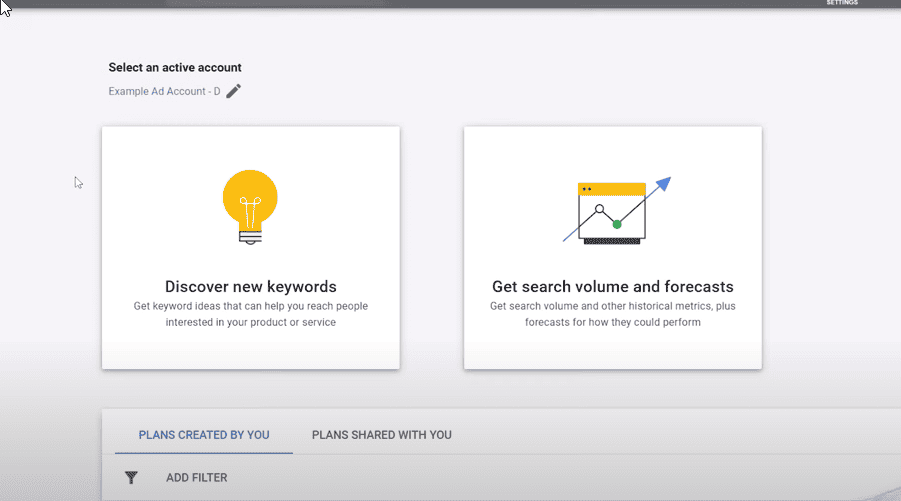Open the Discover new keywords card
The height and width of the screenshot is (501, 901).
point(251,248)
